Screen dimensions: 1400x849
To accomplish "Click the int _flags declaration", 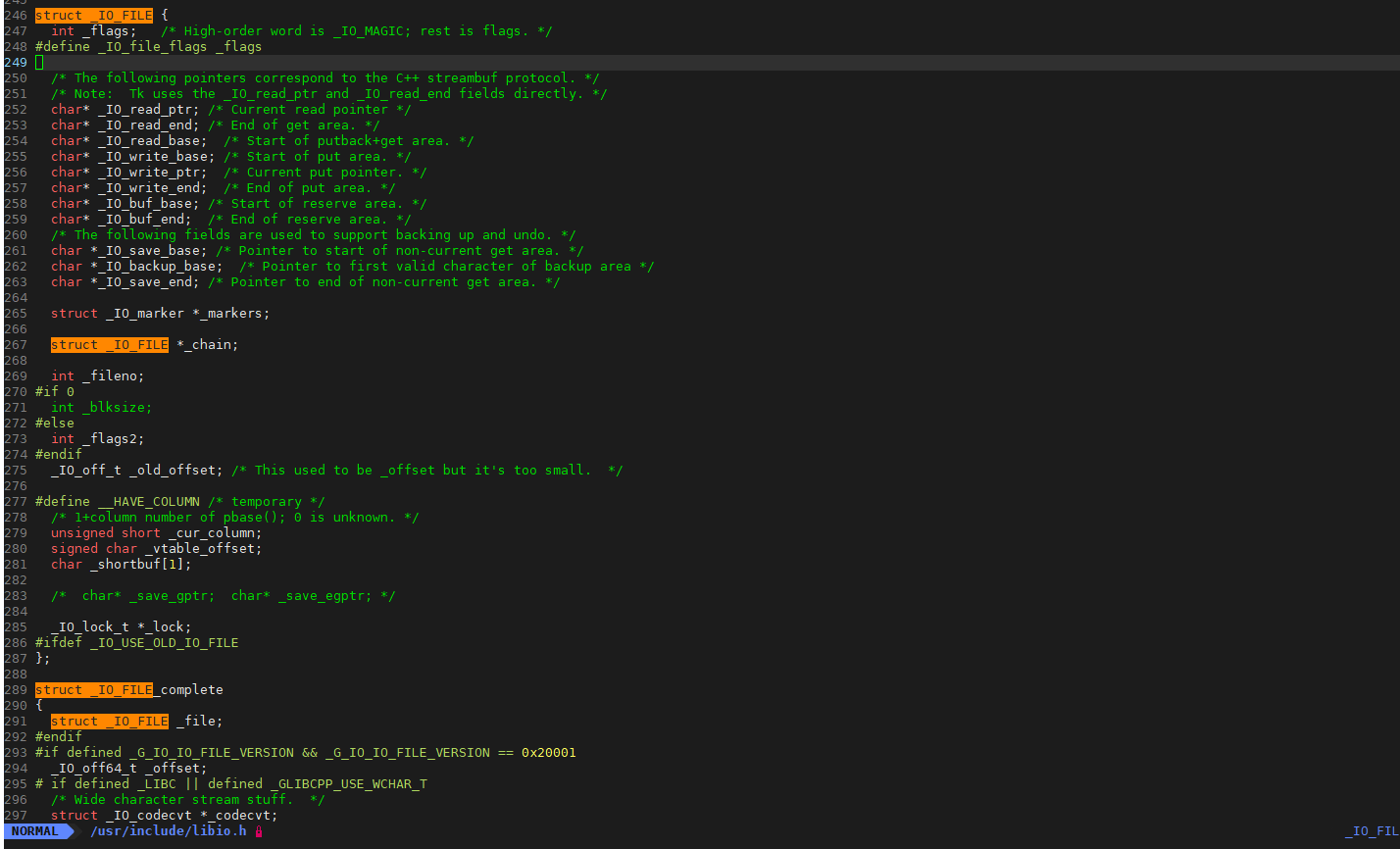I will [94, 31].
